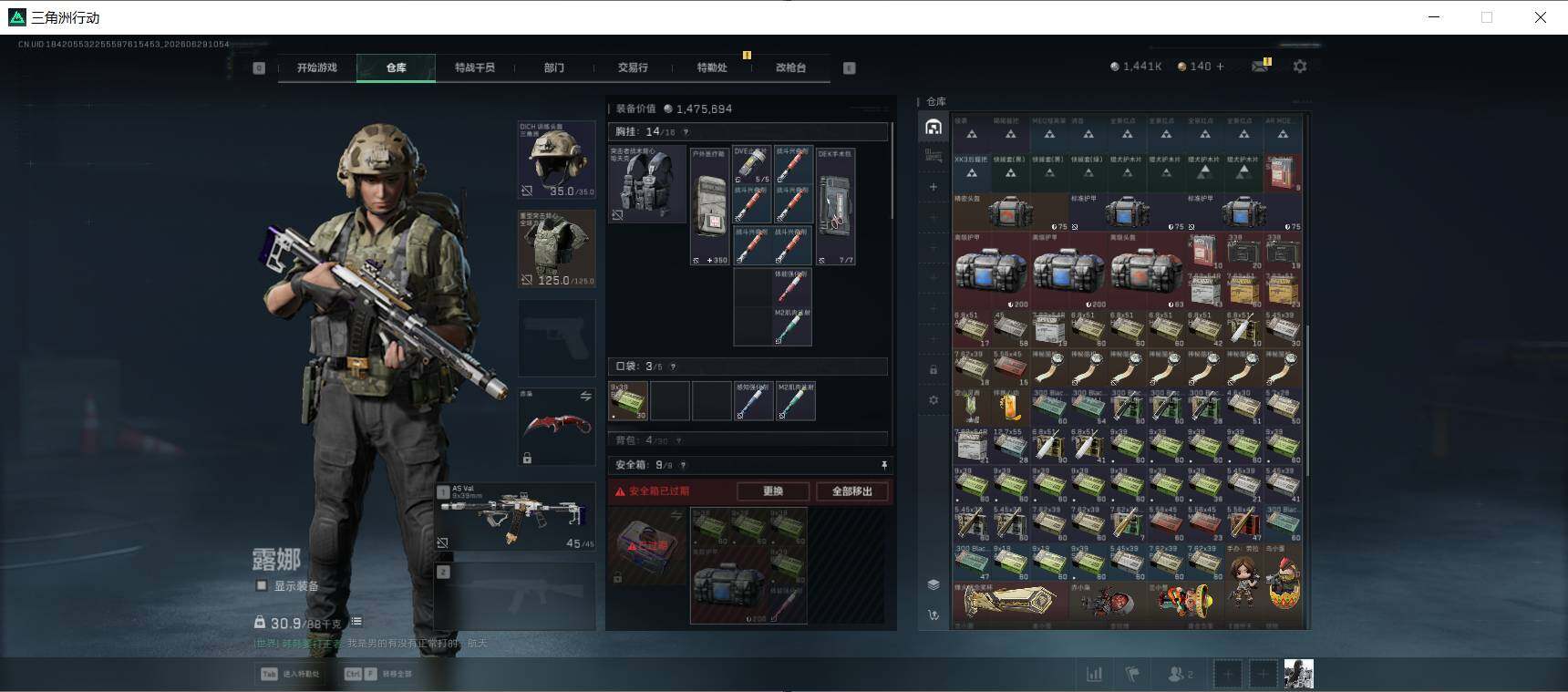Image resolution: width=1568 pixels, height=692 pixels.
Task: Click the warehouse sidebar lock icon
Action: pos(933,370)
